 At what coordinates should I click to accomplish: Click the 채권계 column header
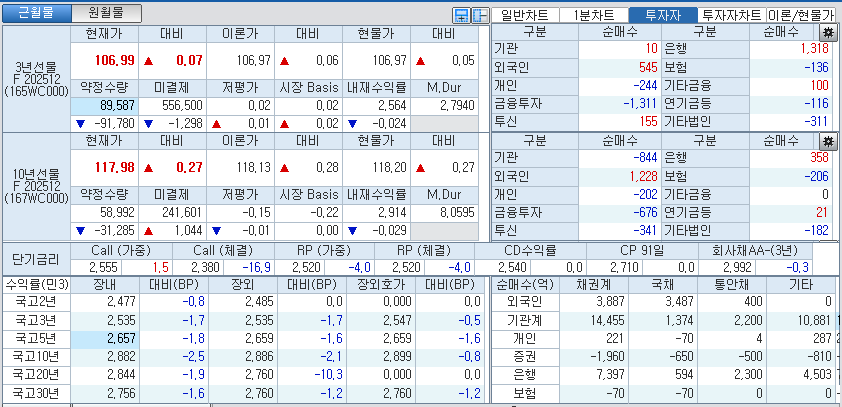tap(594, 285)
